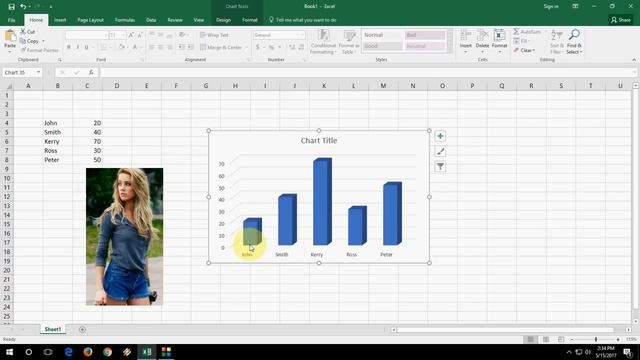Click the Select All corner triangle
The height and width of the screenshot is (360, 640).
coord(8,86)
